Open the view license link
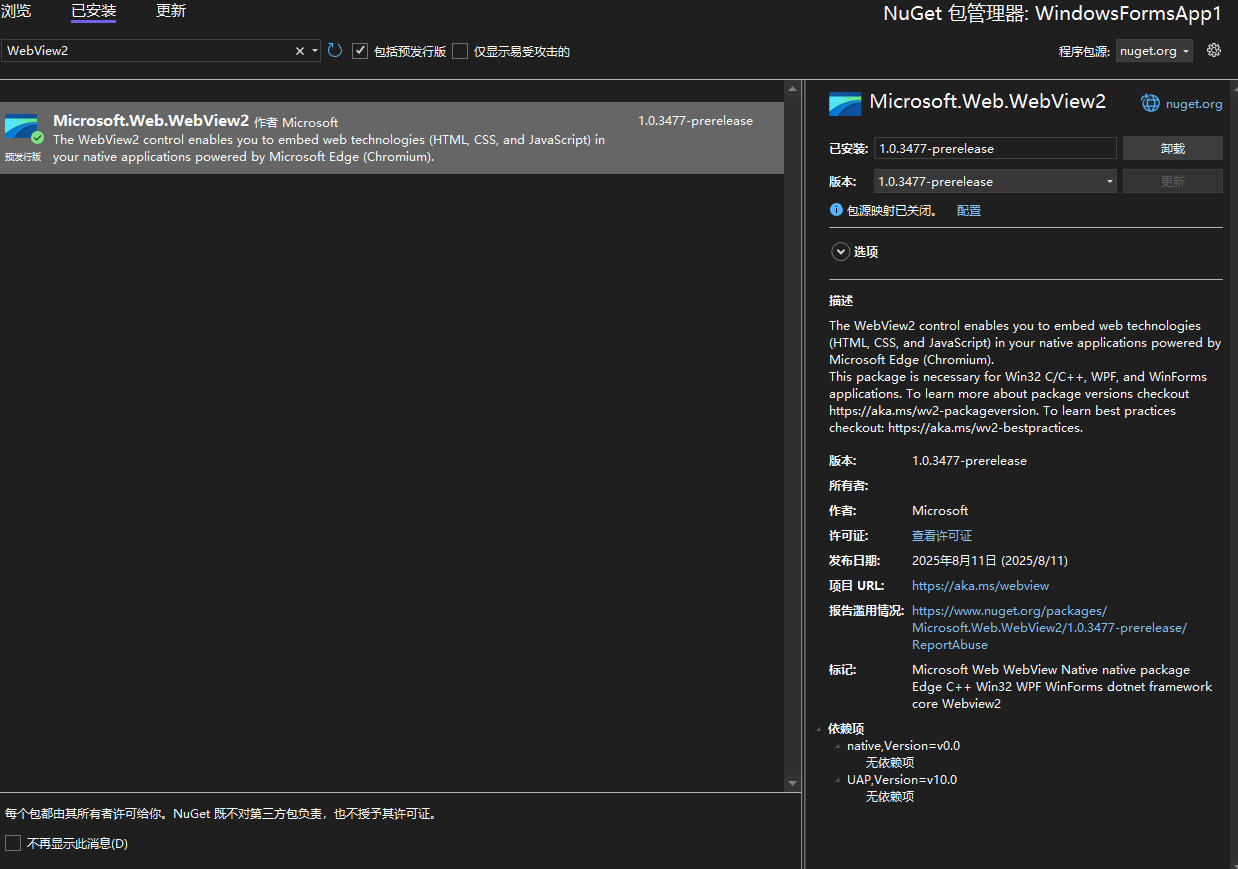The width and height of the screenshot is (1238, 869). click(x=941, y=535)
